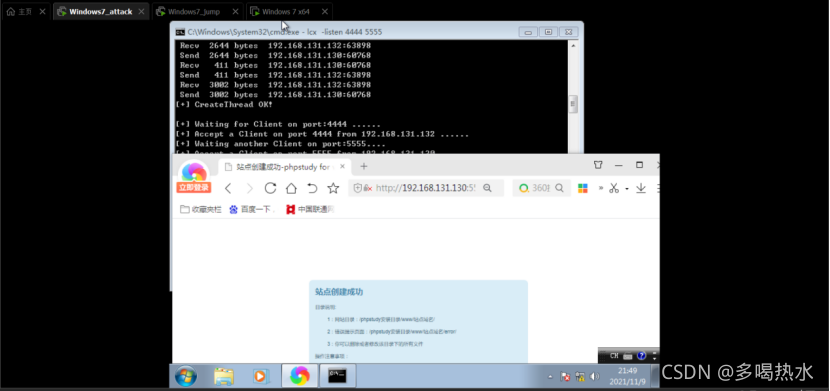The image size is (830, 391).
Task: Minimize the 360 browser window
Action: coord(618,165)
